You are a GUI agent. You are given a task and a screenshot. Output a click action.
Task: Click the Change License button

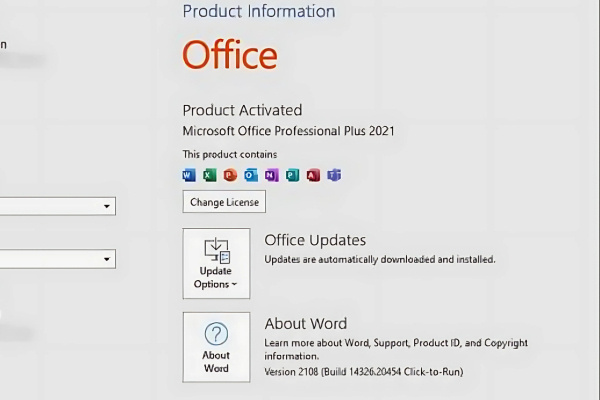224,202
